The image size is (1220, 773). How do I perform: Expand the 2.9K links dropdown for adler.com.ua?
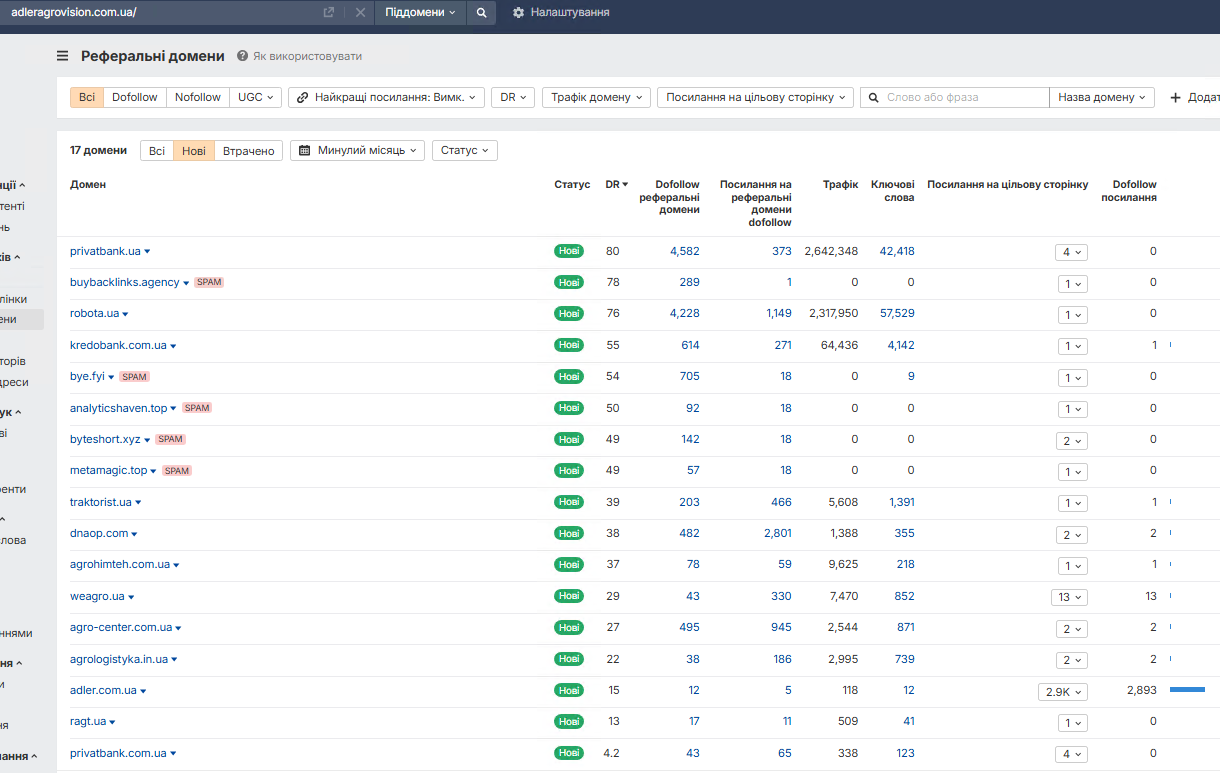pyautogui.click(x=1063, y=691)
